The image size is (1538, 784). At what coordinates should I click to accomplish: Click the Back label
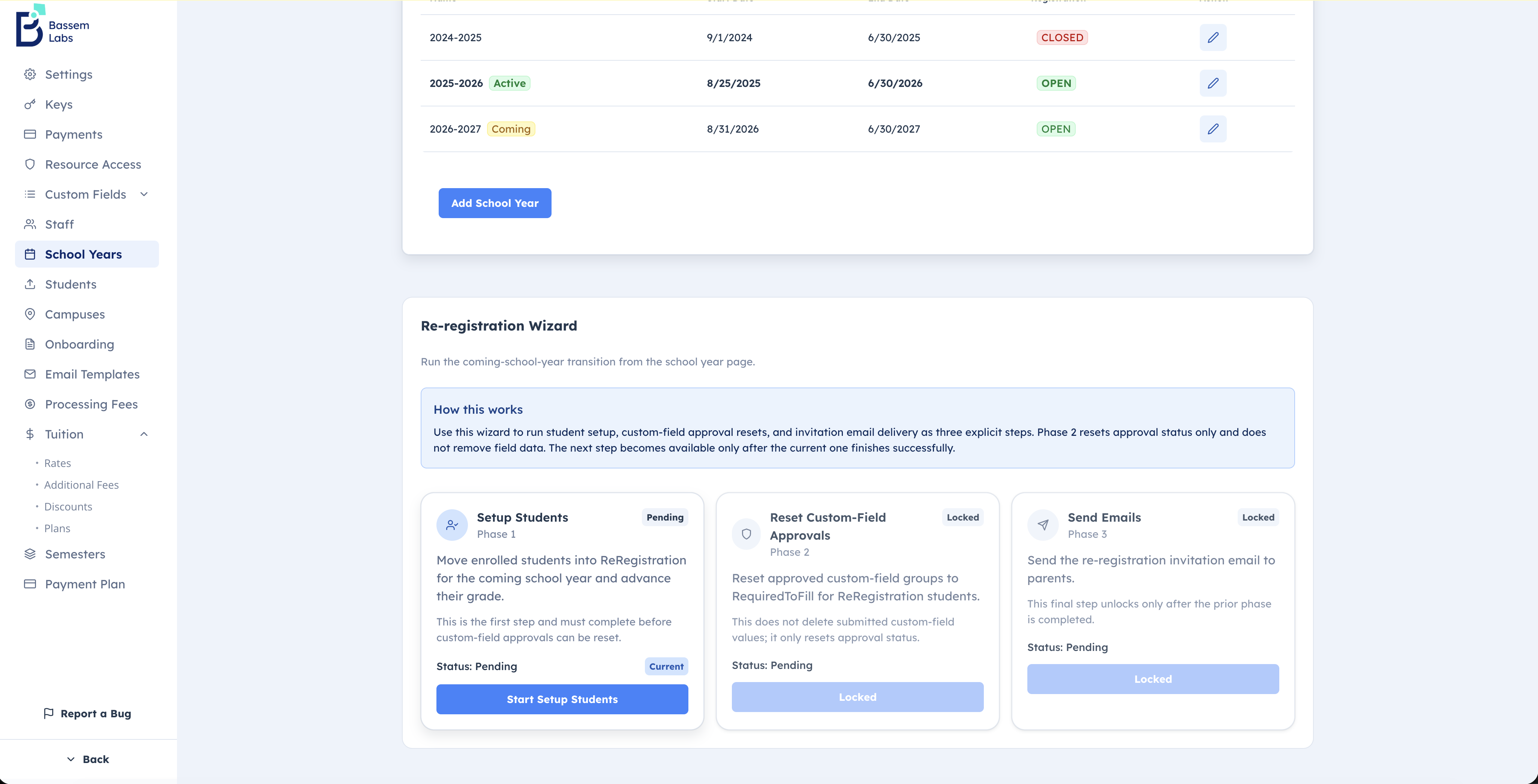96,759
